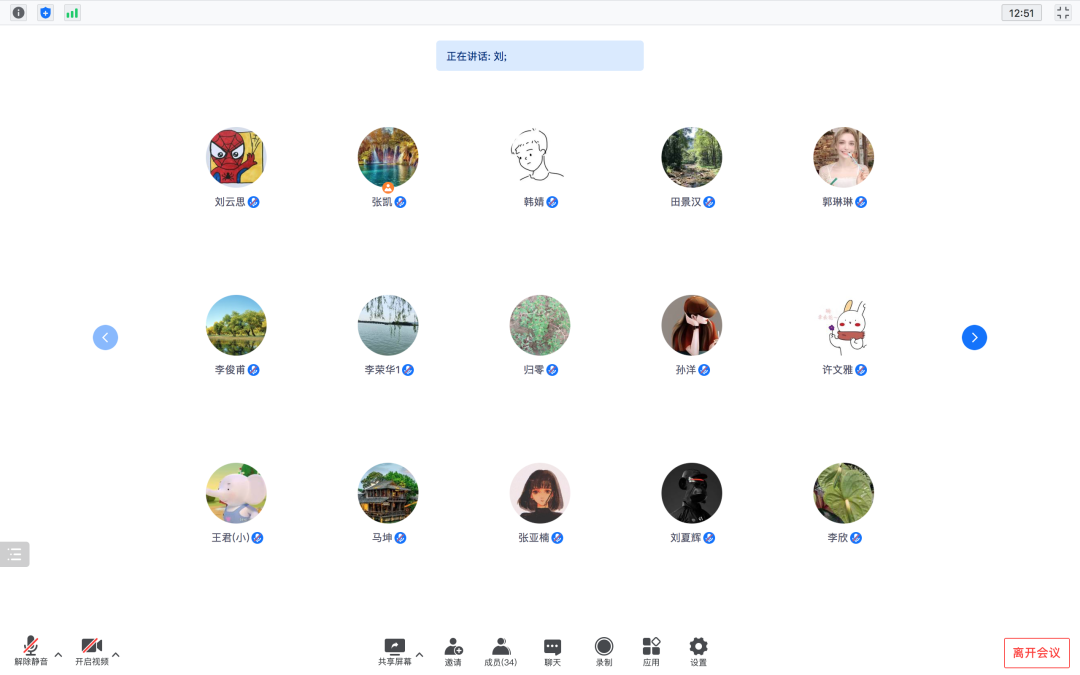Select 刘云思's Spider-Man avatar
The height and width of the screenshot is (675, 1080).
[x=236, y=157]
